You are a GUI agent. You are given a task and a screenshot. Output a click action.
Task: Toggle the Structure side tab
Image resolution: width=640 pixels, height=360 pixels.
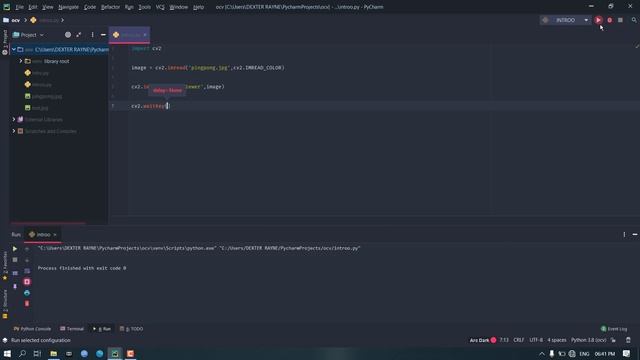[4, 304]
